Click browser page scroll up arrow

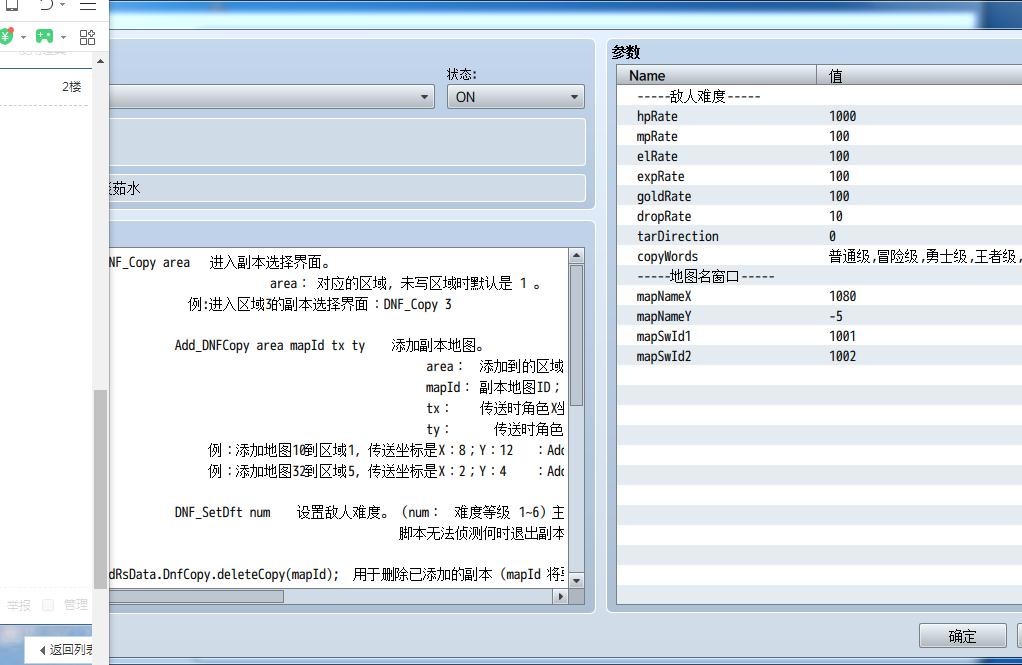(x=100, y=61)
